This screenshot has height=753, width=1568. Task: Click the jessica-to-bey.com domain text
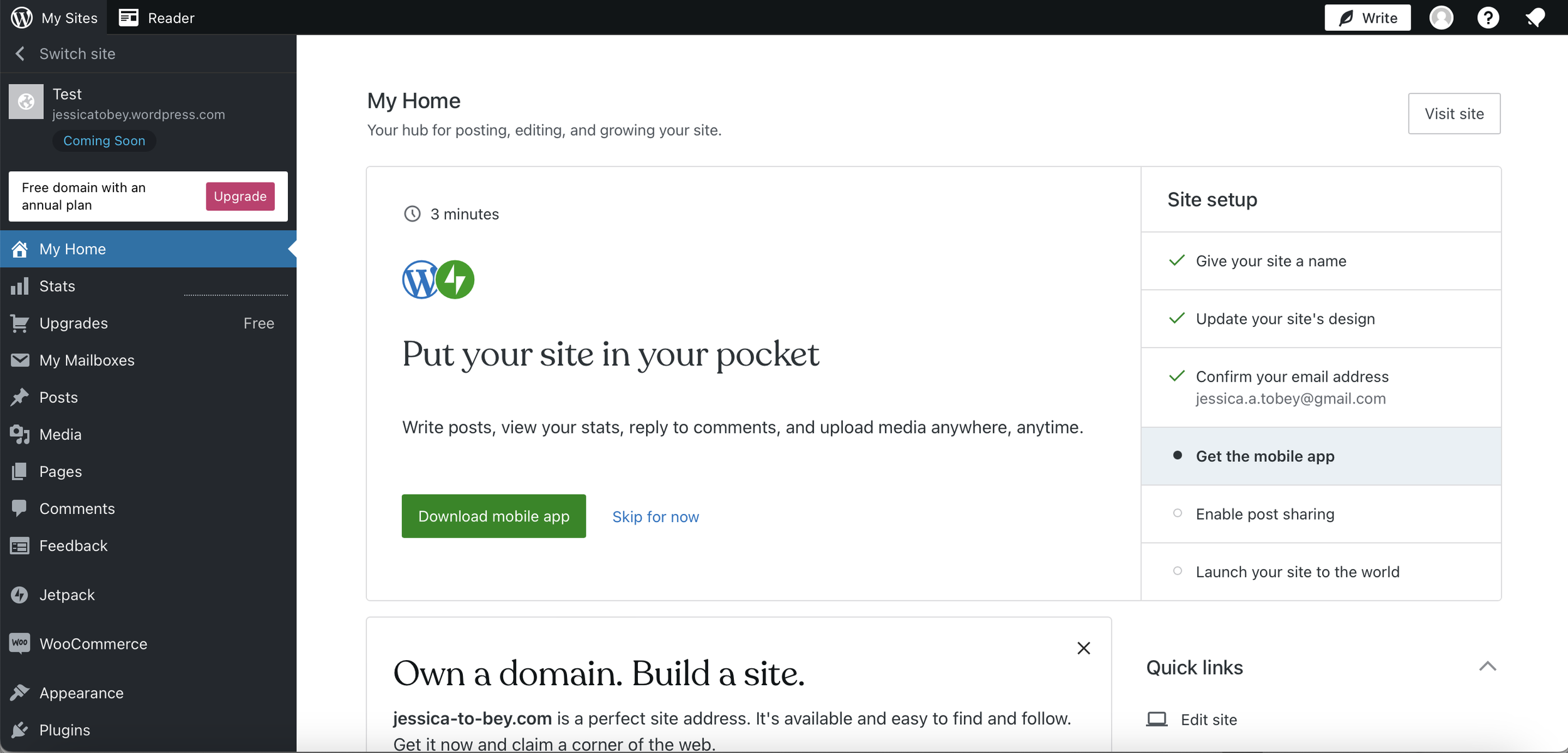click(x=472, y=718)
